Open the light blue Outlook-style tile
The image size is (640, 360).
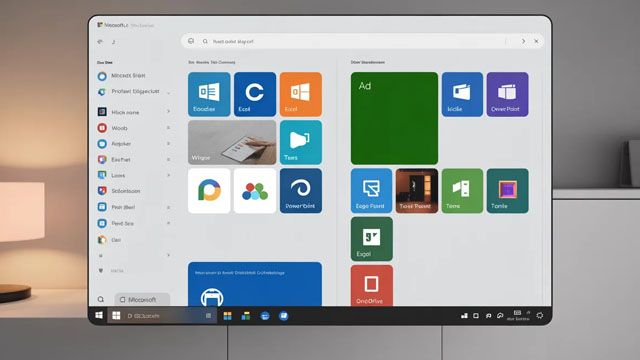[x=209, y=94]
